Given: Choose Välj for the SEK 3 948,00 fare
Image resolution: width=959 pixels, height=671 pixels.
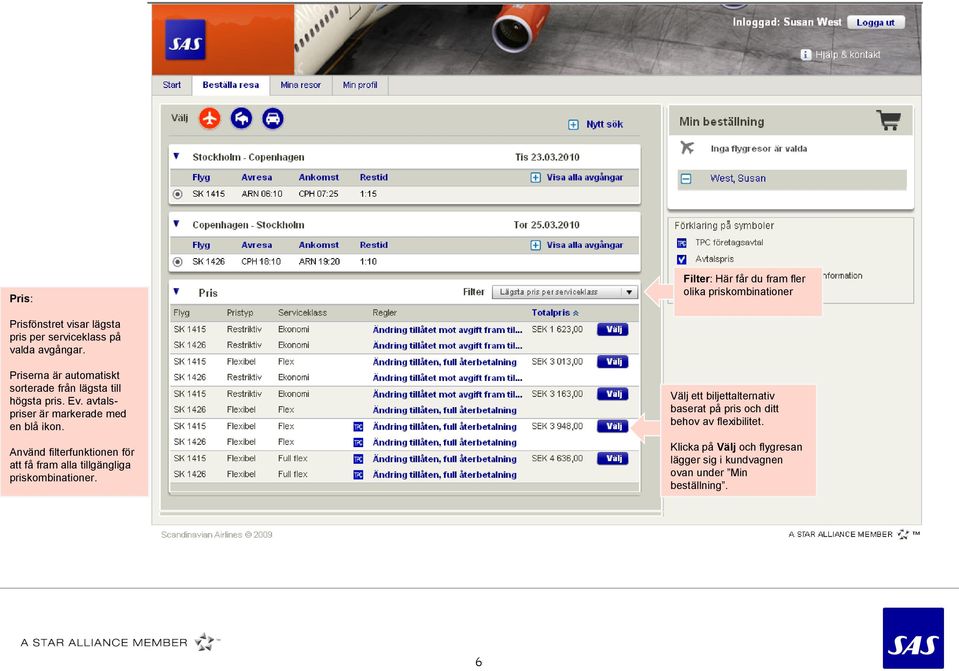Looking at the screenshot, I should tap(613, 426).
